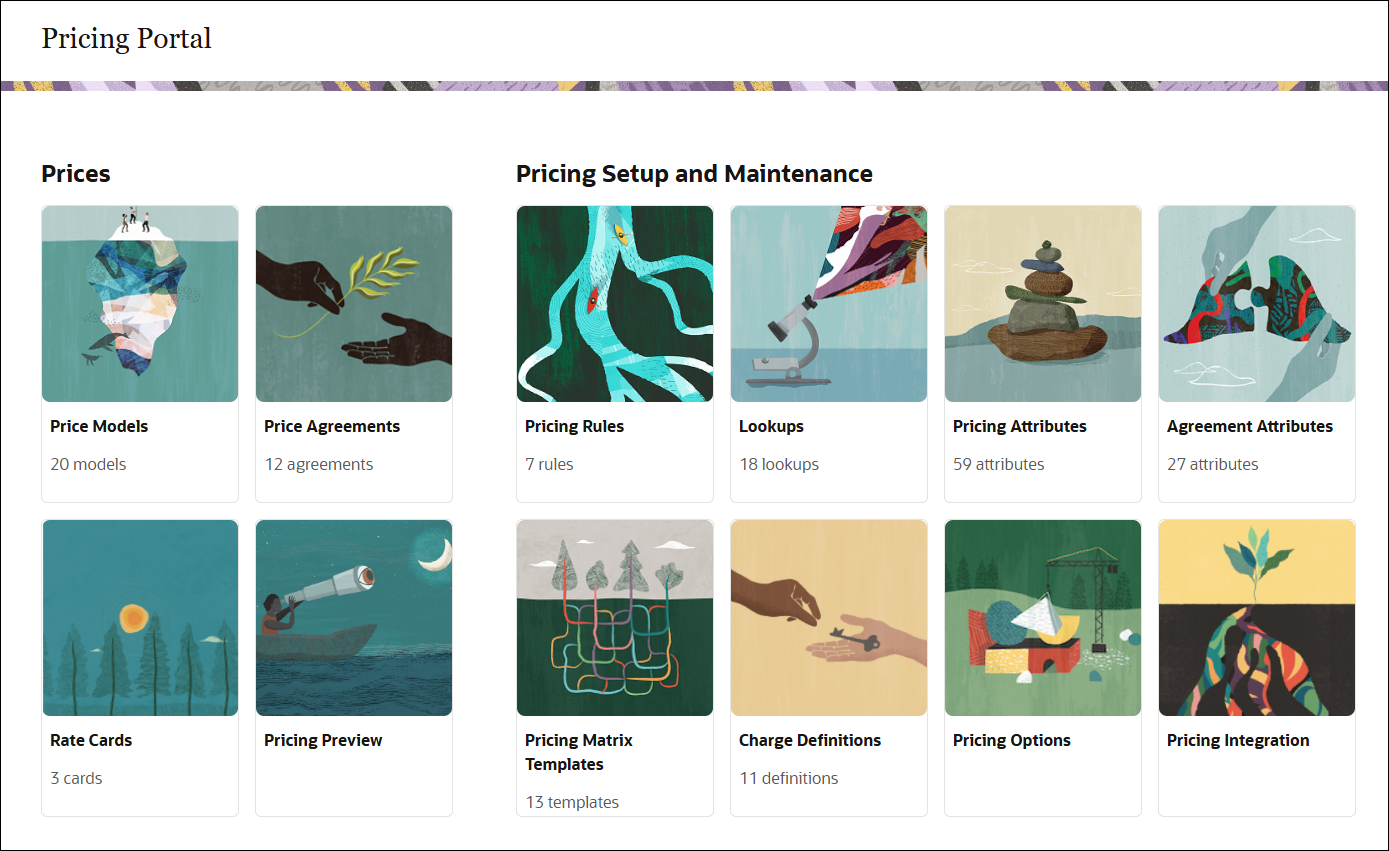Select the Price Models title link

point(99,426)
